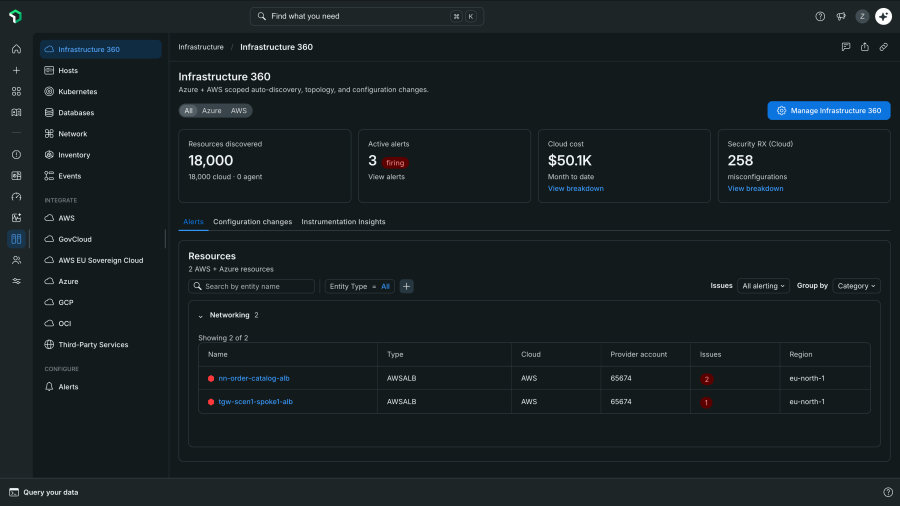Click the plus icon in left rail
This screenshot has height=506, width=900.
click(16, 71)
